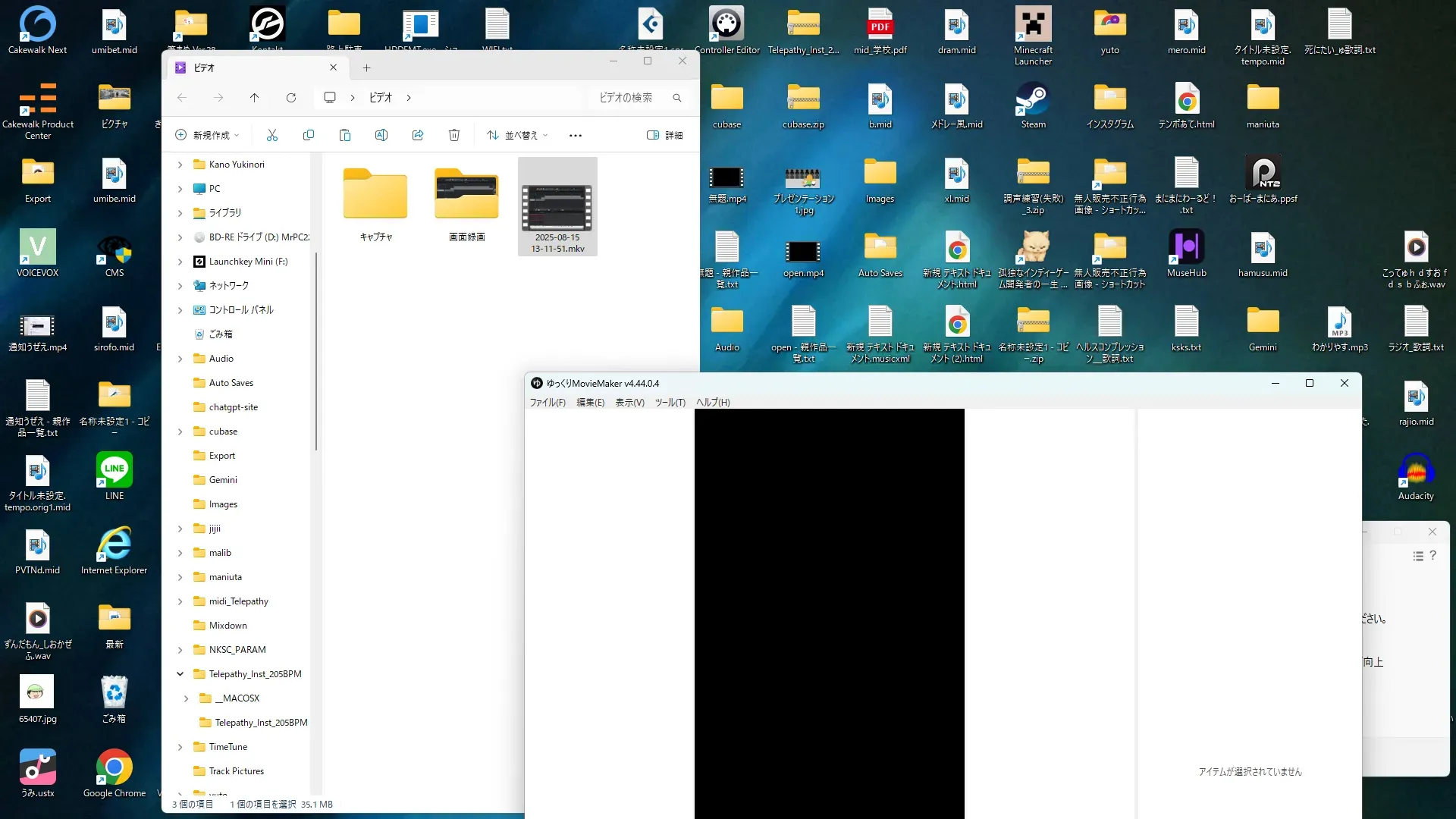
Task: Open ファイル(F) menu in ゆっくりMovieMaker
Action: click(547, 402)
